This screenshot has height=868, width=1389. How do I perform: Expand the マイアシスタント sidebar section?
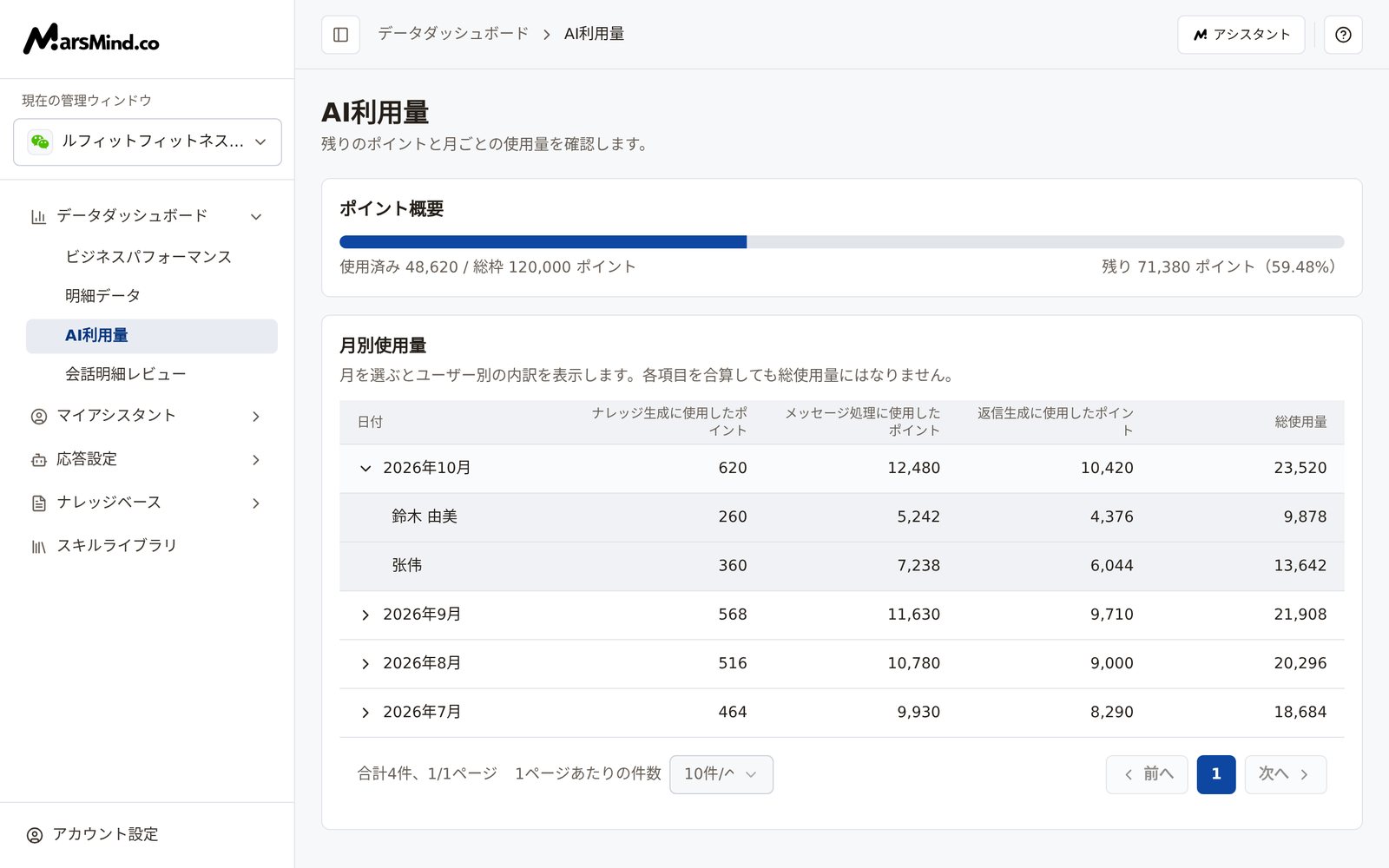pyautogui.click(x=256, y=417)
